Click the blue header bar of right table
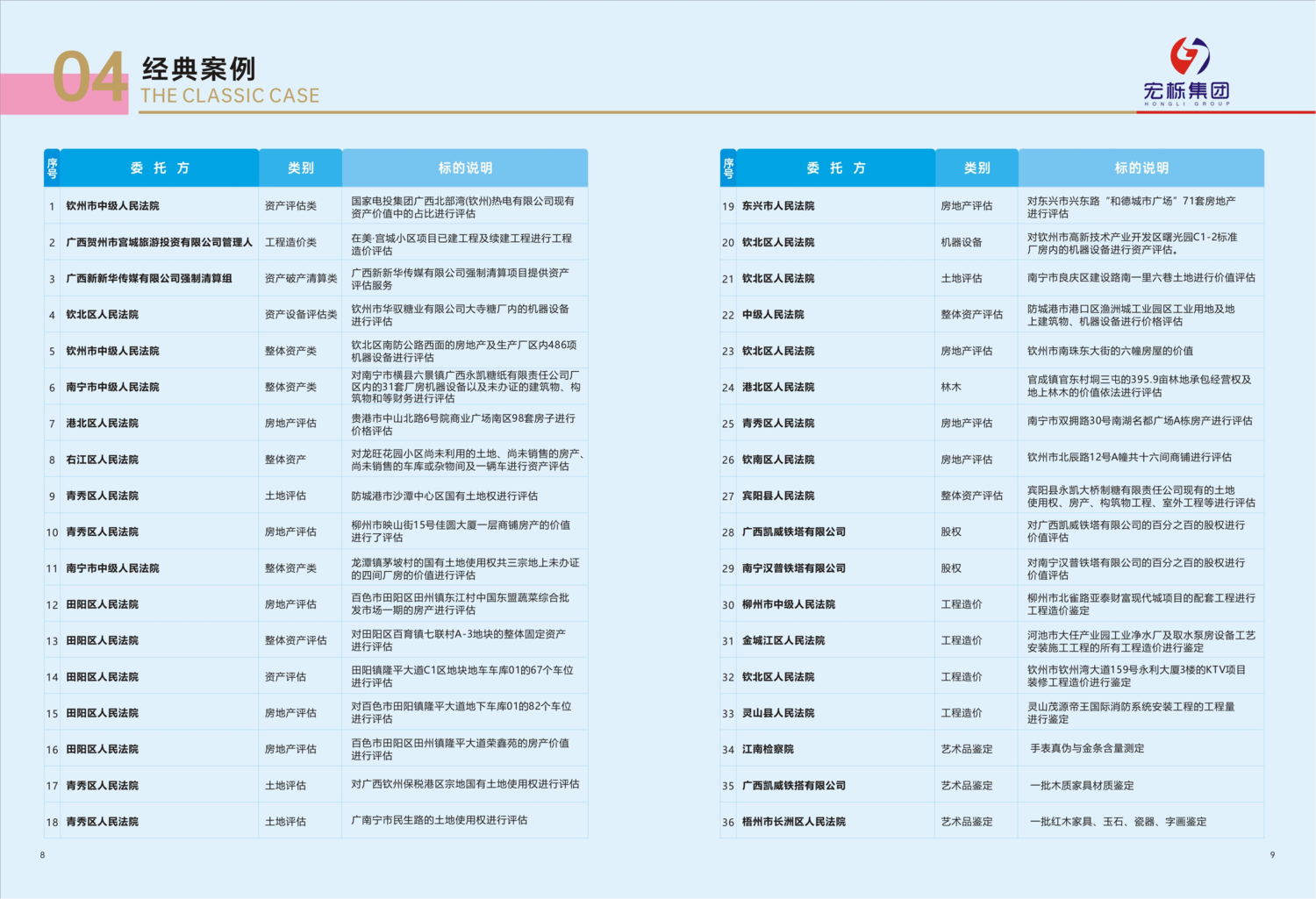The image size is (1316, 899). point(991,168)
